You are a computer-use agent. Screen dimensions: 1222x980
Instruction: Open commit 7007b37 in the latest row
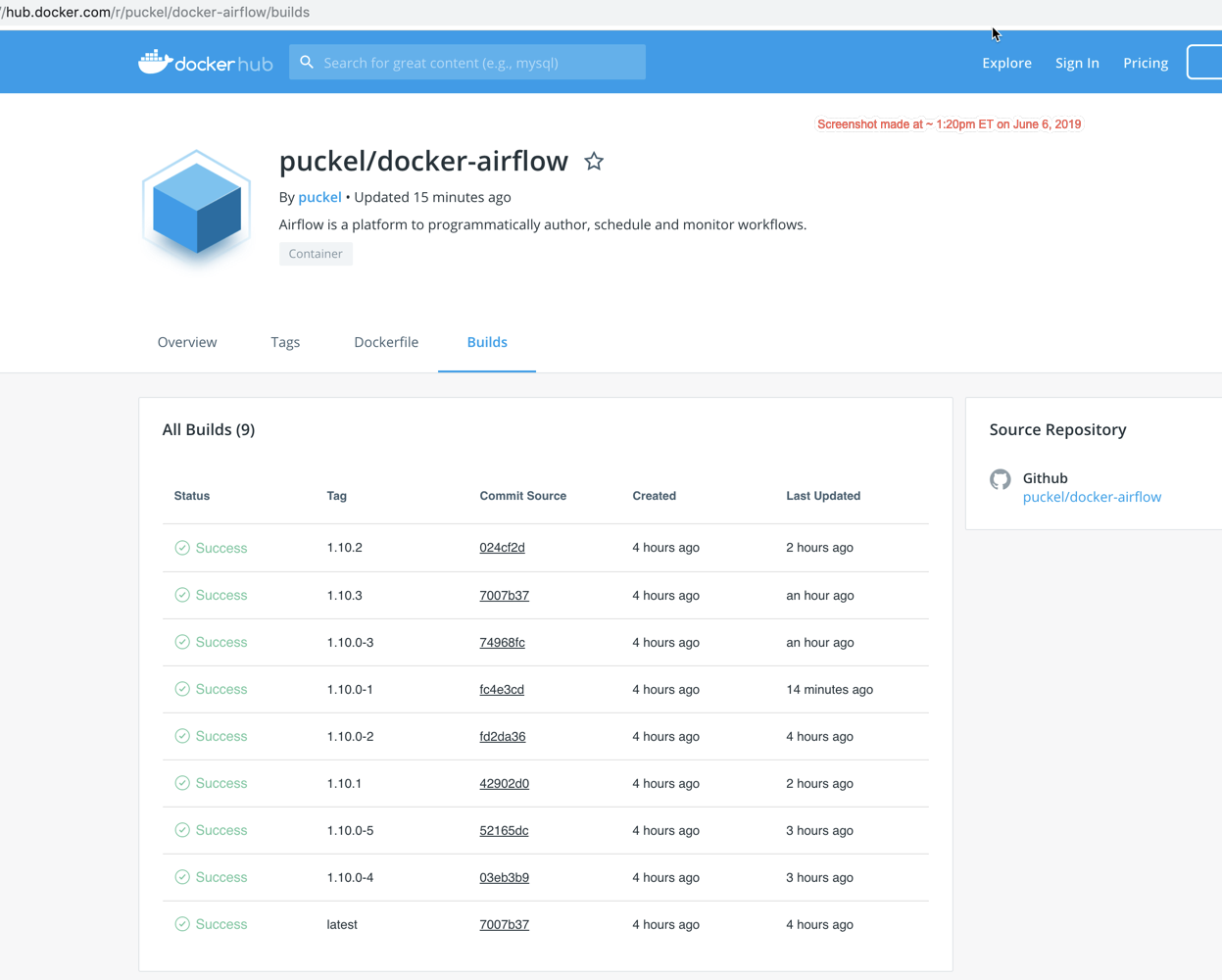coord(504,924)
